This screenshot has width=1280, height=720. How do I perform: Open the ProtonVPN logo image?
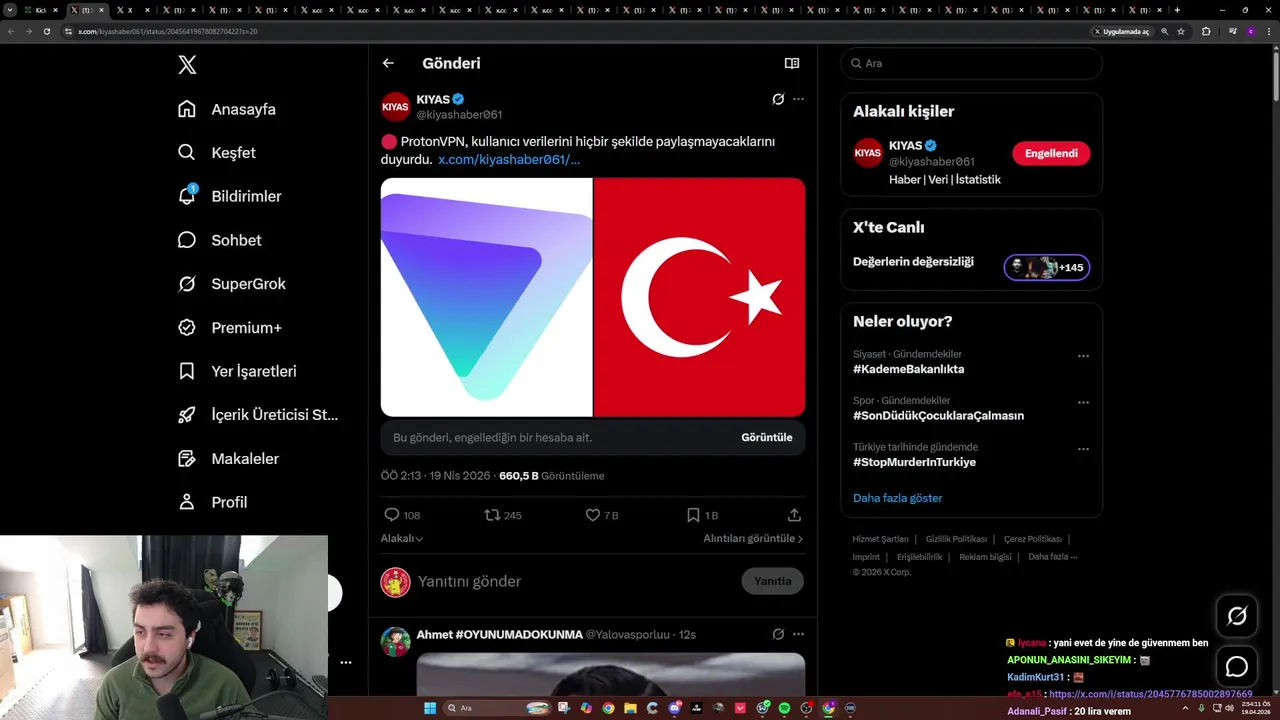pos(486,297)
